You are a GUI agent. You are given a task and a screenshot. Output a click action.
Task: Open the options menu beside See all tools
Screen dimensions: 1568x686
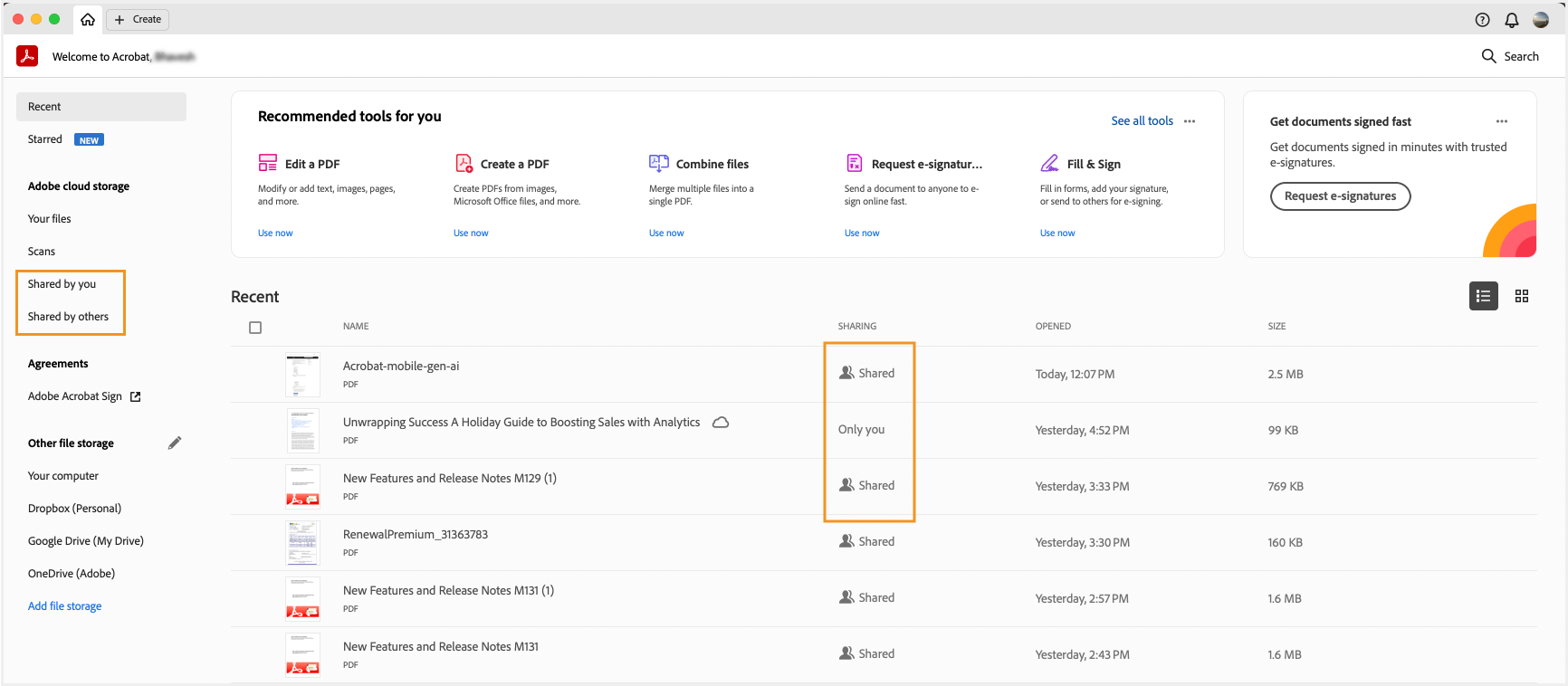[x=1190, y=121]
